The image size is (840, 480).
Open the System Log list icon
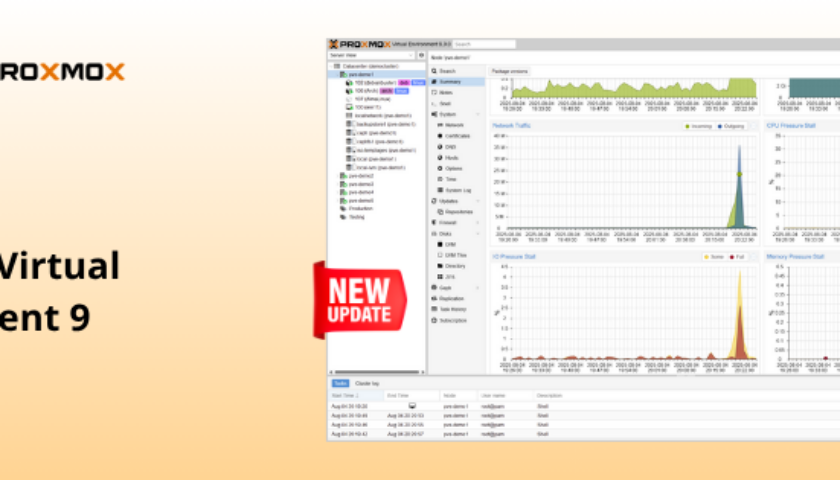[x=440, y=190]
